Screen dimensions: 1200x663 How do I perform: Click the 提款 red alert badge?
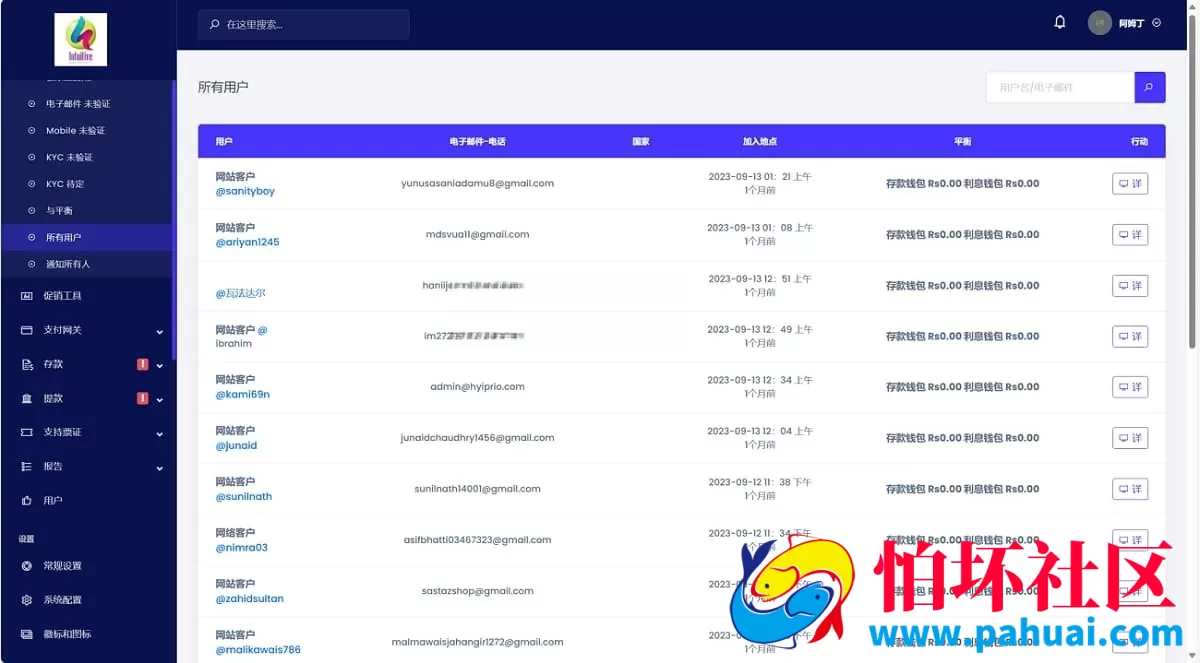tap(142, 398)
